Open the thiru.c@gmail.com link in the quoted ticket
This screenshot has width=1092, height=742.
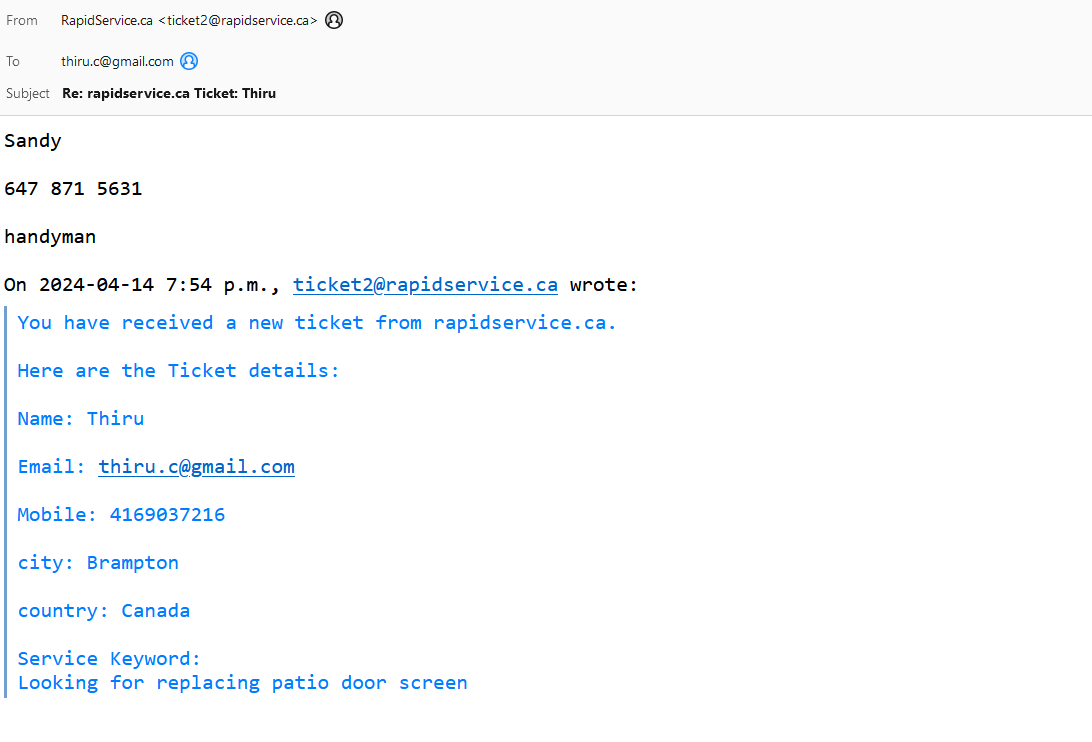pos(196,467)
